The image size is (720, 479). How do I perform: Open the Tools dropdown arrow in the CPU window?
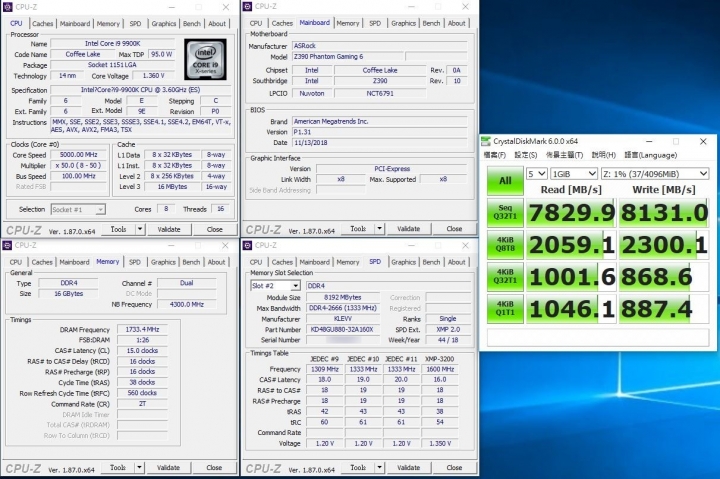coord(140,229)
